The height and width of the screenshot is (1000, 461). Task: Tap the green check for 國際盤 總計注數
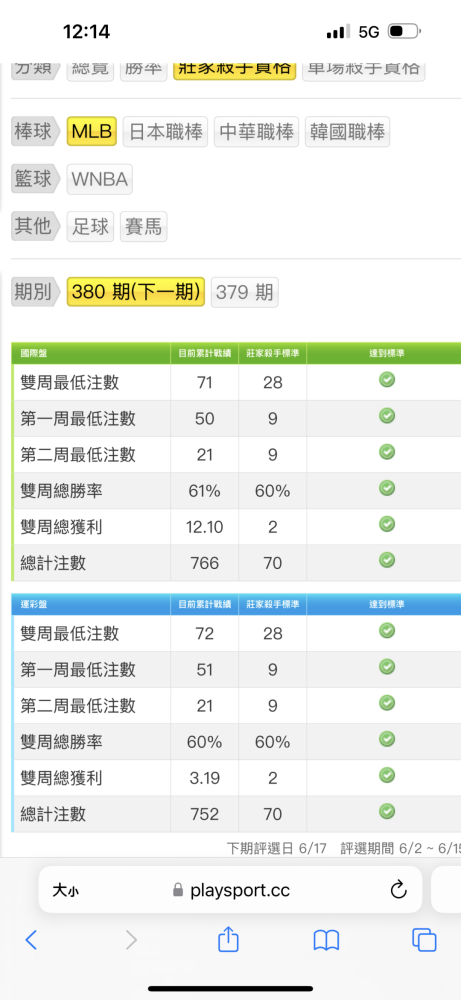(386, 559)
